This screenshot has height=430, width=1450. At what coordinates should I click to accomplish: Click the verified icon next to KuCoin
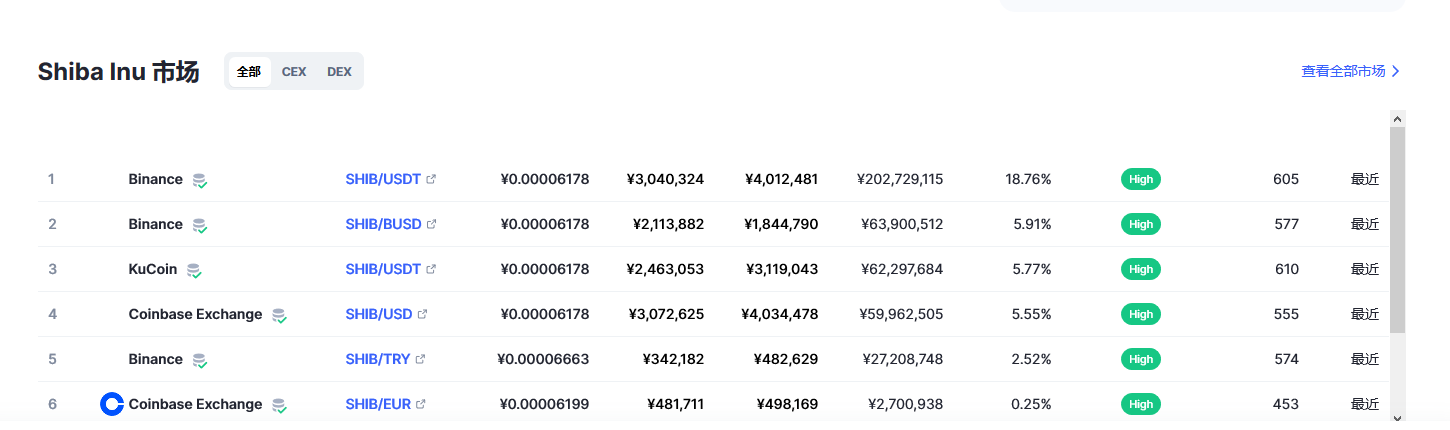coord(194,270)
